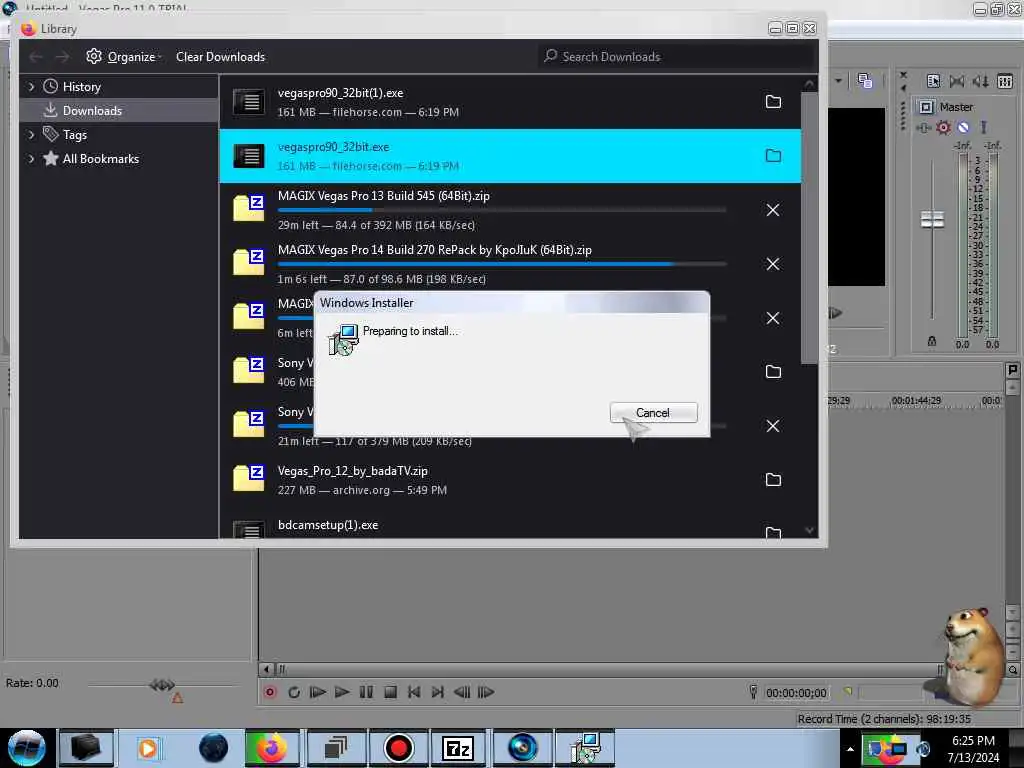1024x768 pixels.
Task: Go to end in Vegas transport
Action: (x=438, y=692)
